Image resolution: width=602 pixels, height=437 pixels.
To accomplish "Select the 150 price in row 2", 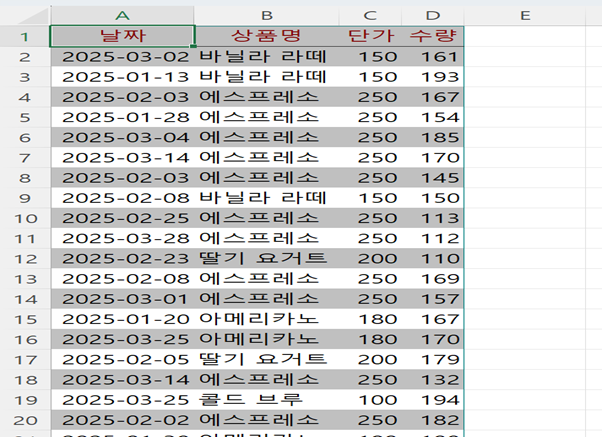I will pos(370,57).
